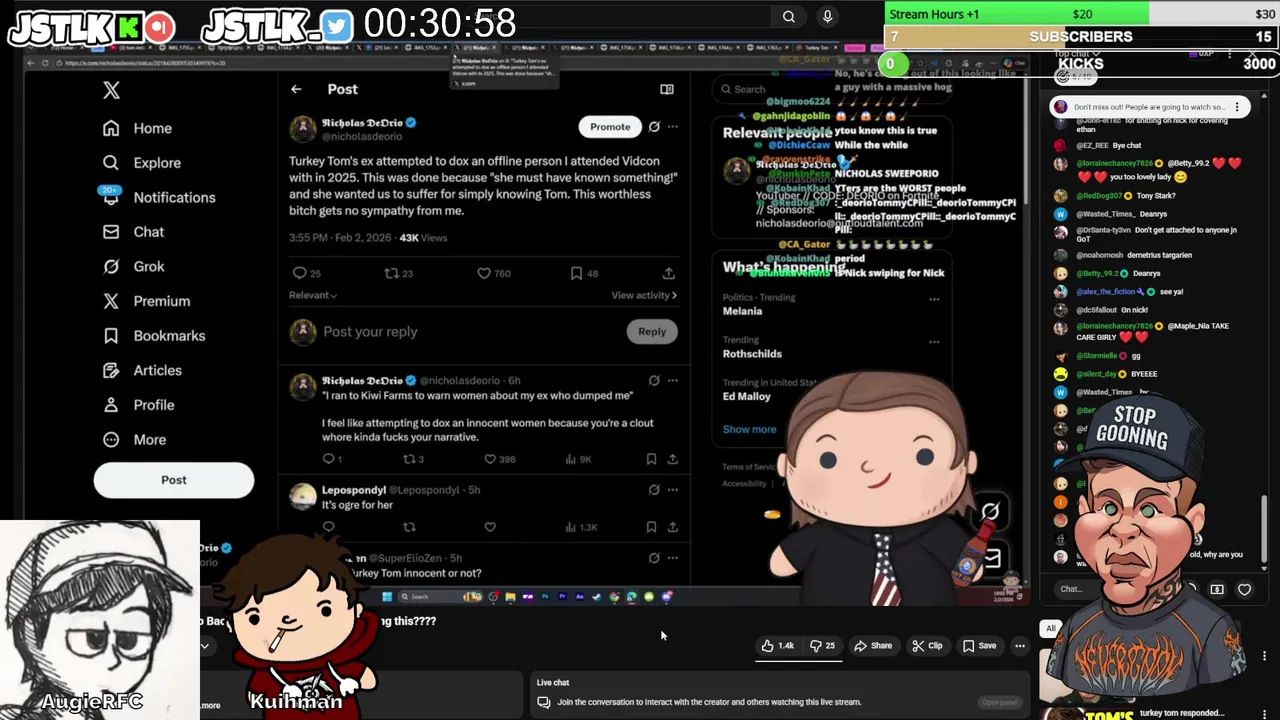Open three-dot menu on main post
1280x720 pixels.
pyautogui.click(x=673, y=127)
